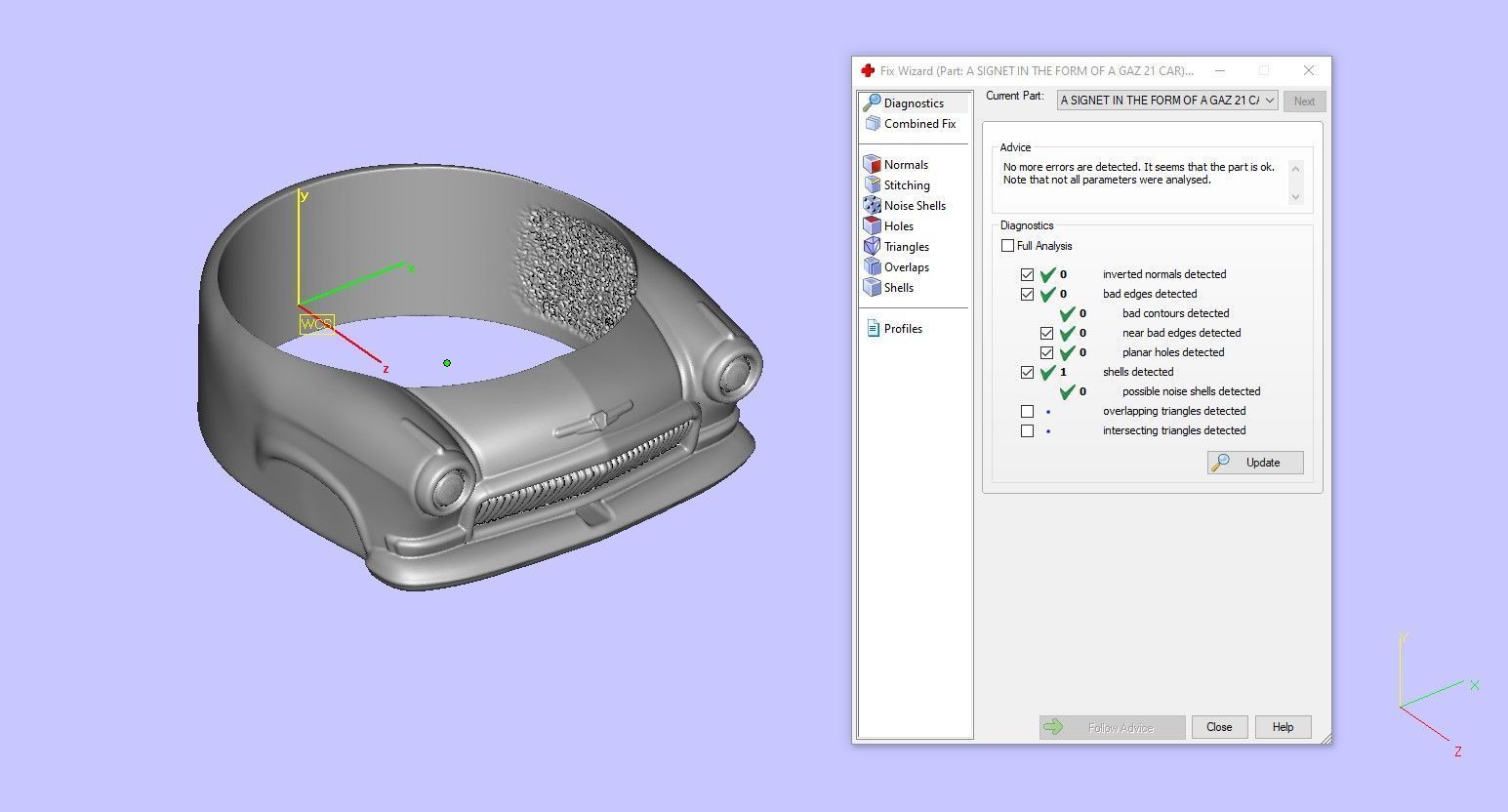Click 'possible noise shells detected' text
Viewport: 1508px width, 812px height.
tap(1191, 391)
